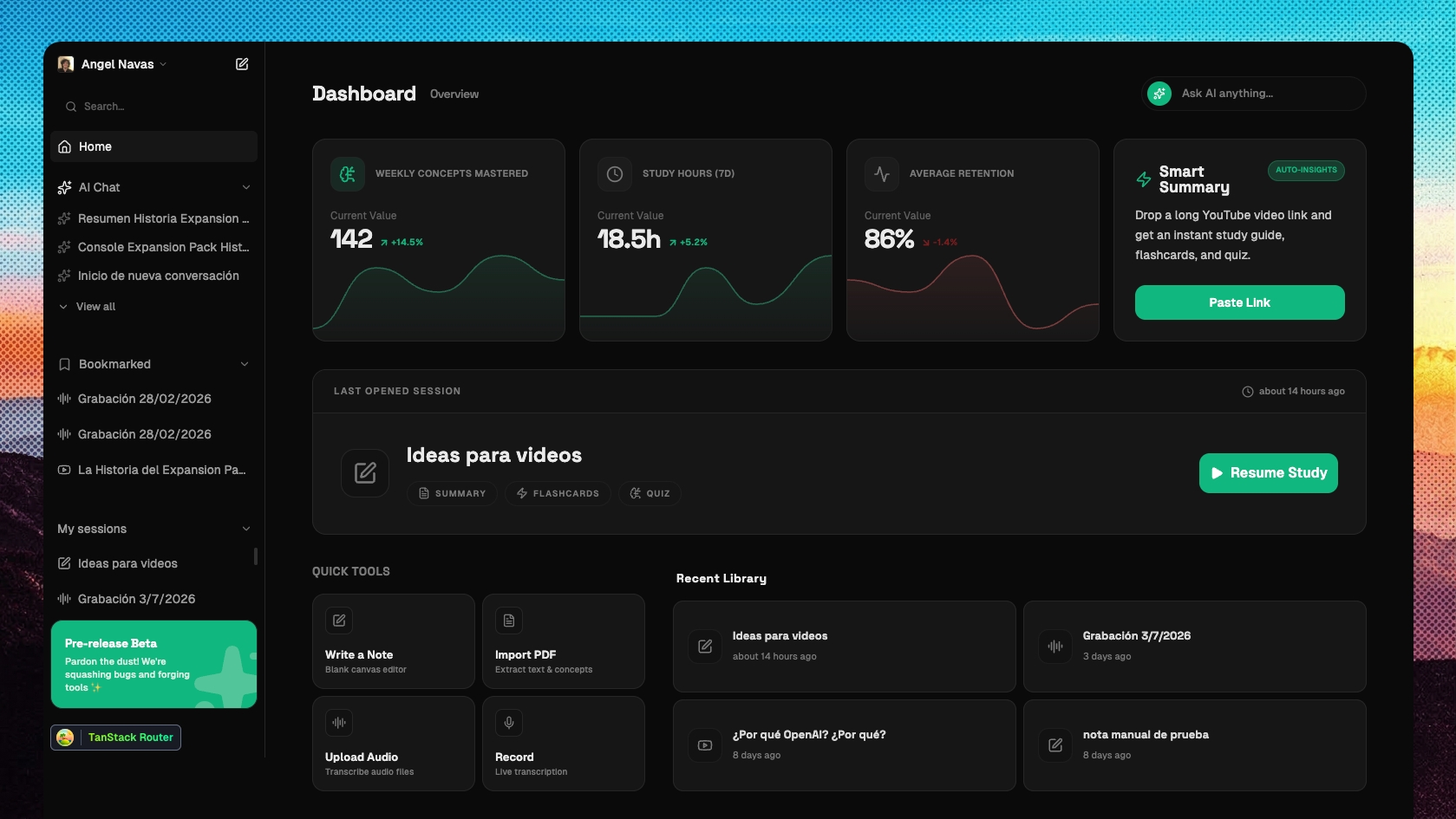Click the Record microphone icon

pyautogui.click(x=508, y=722)
